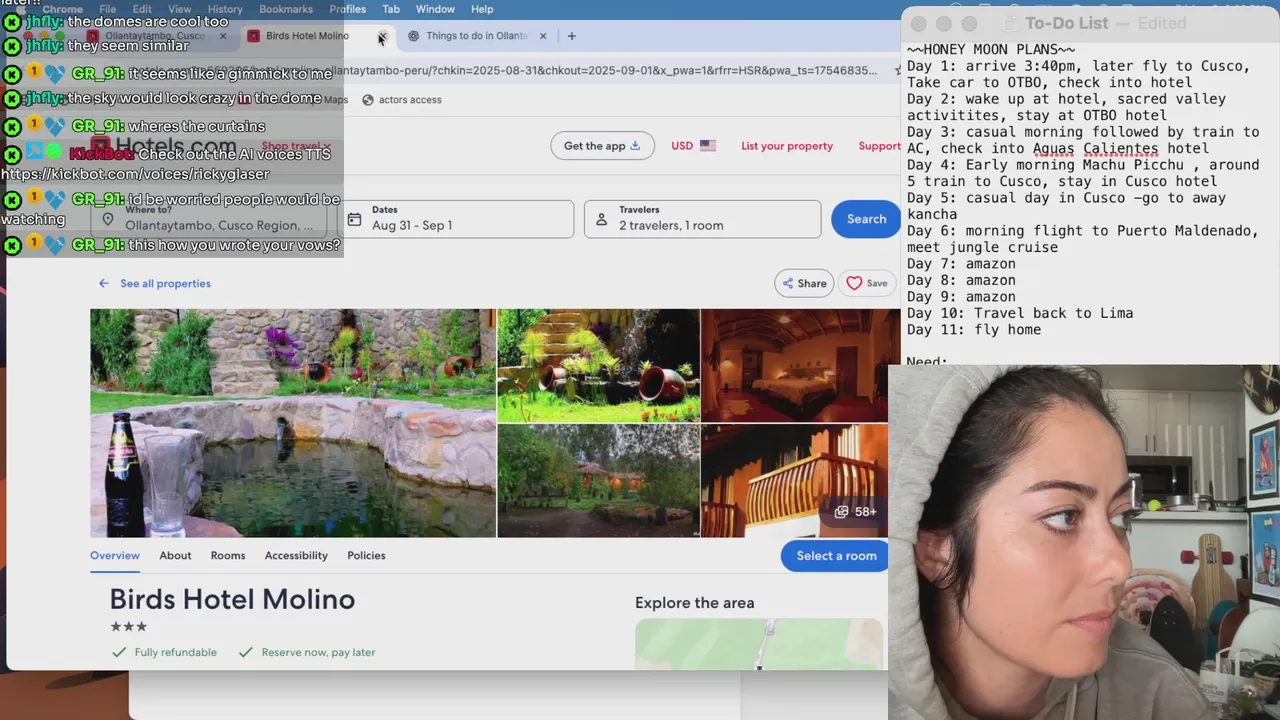Click the globe favicon of Things to do tab
Viewport: 1280px width, 720px height.
[413, 36]
